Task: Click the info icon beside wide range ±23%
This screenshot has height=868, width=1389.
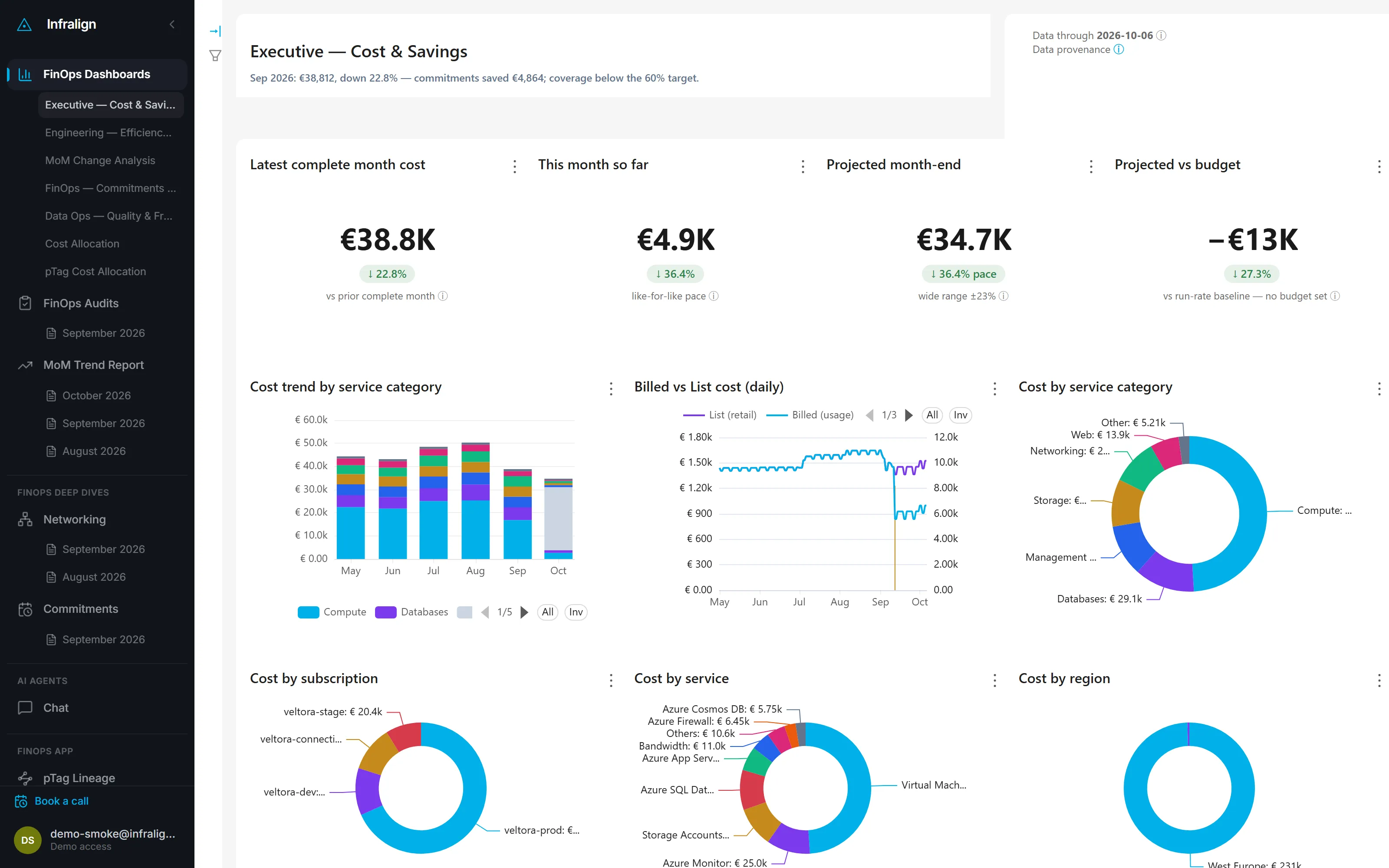Action: tap(1004, 296)
